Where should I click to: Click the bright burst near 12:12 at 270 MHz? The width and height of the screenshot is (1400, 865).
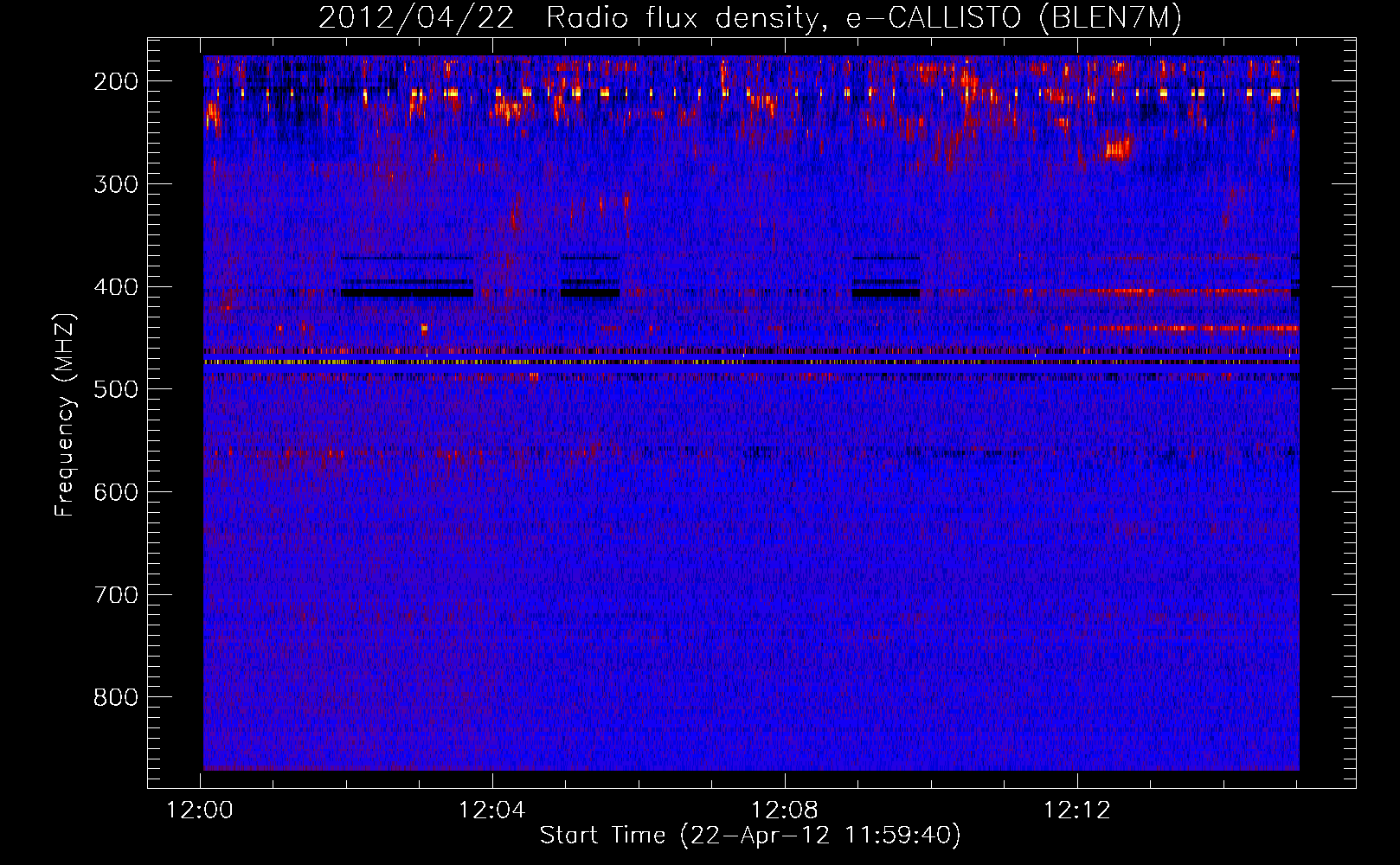point(1117,149)
